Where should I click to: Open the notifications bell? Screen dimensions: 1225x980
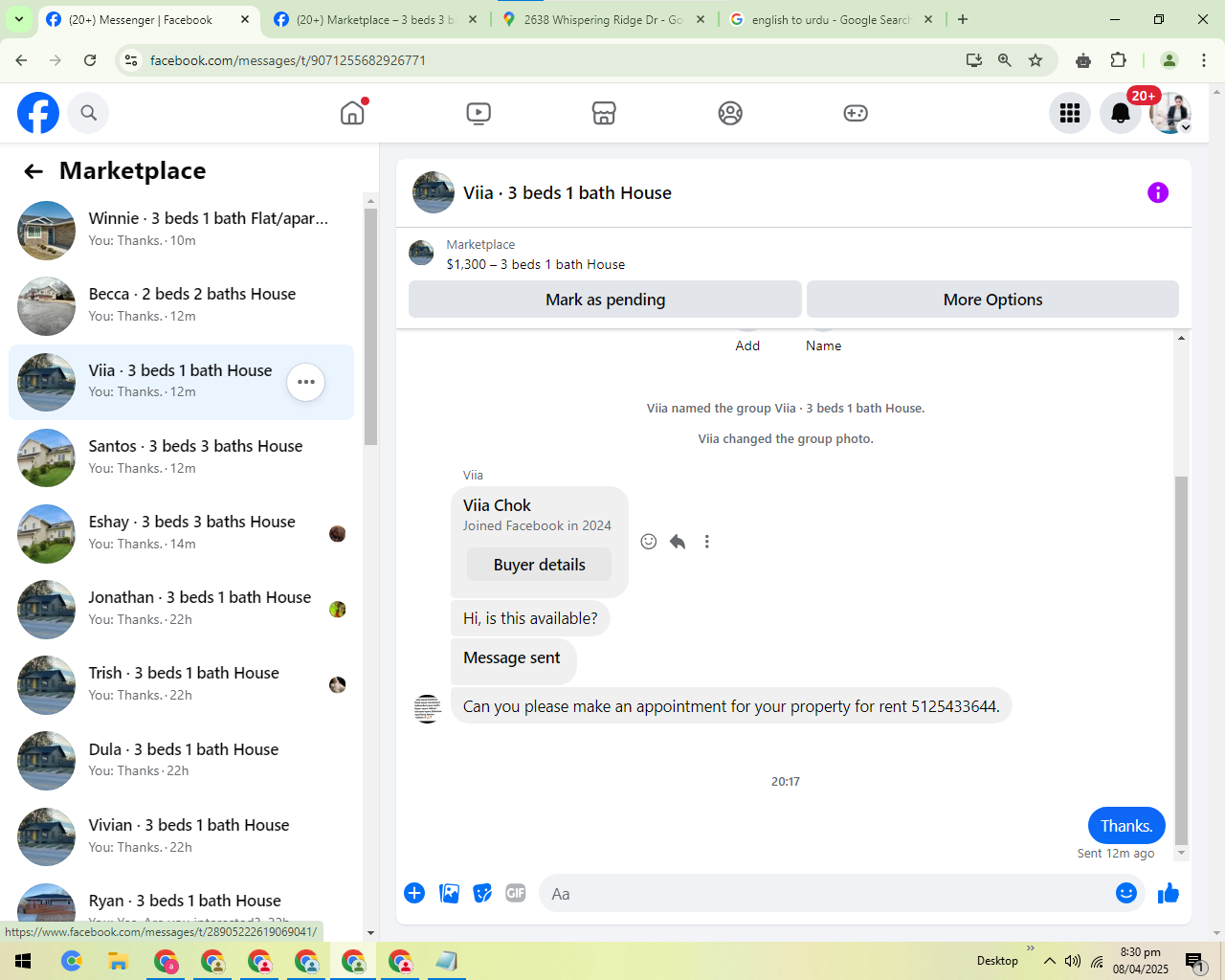point(1121,114)
